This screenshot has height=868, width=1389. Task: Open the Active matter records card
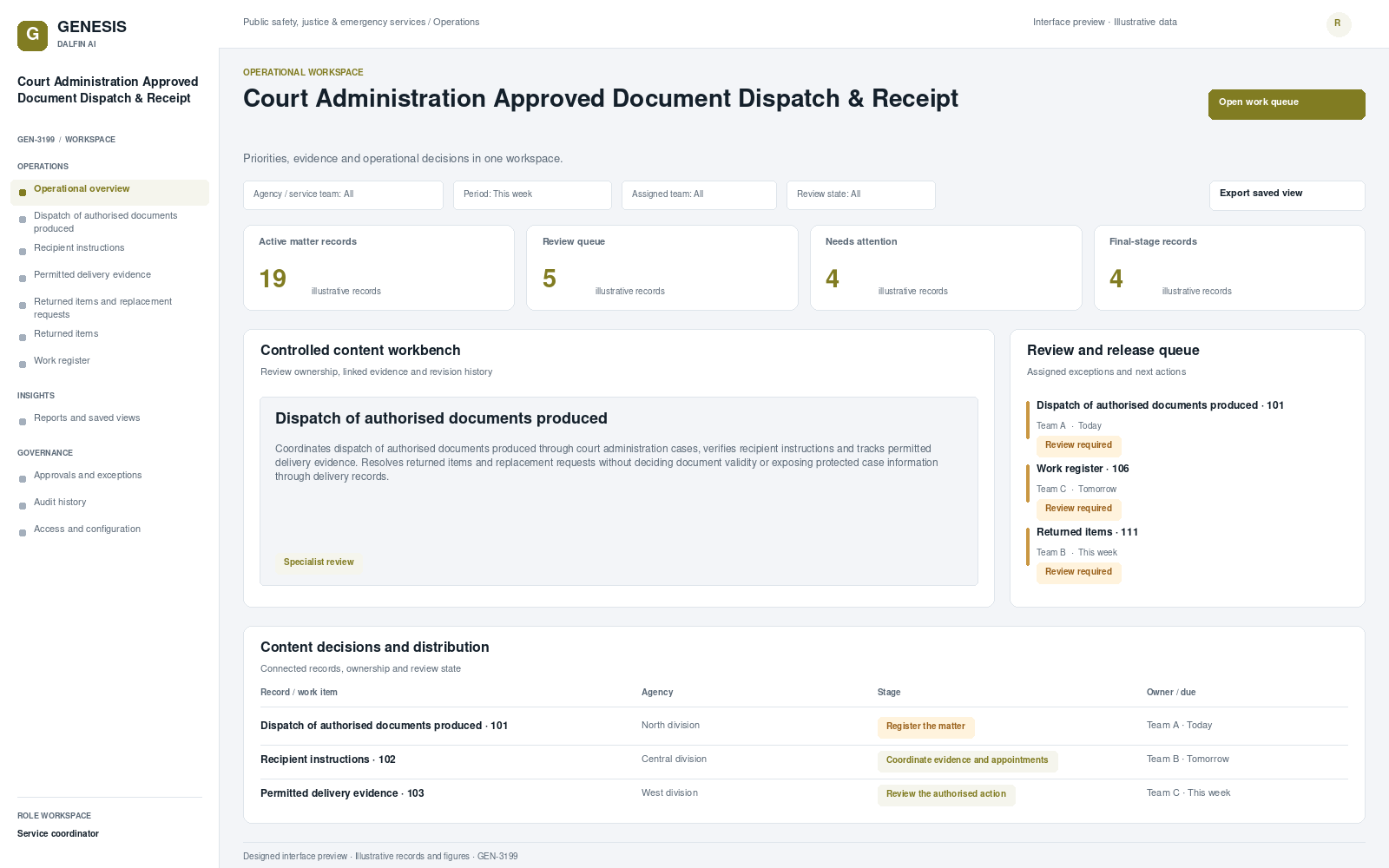[379, 267]
